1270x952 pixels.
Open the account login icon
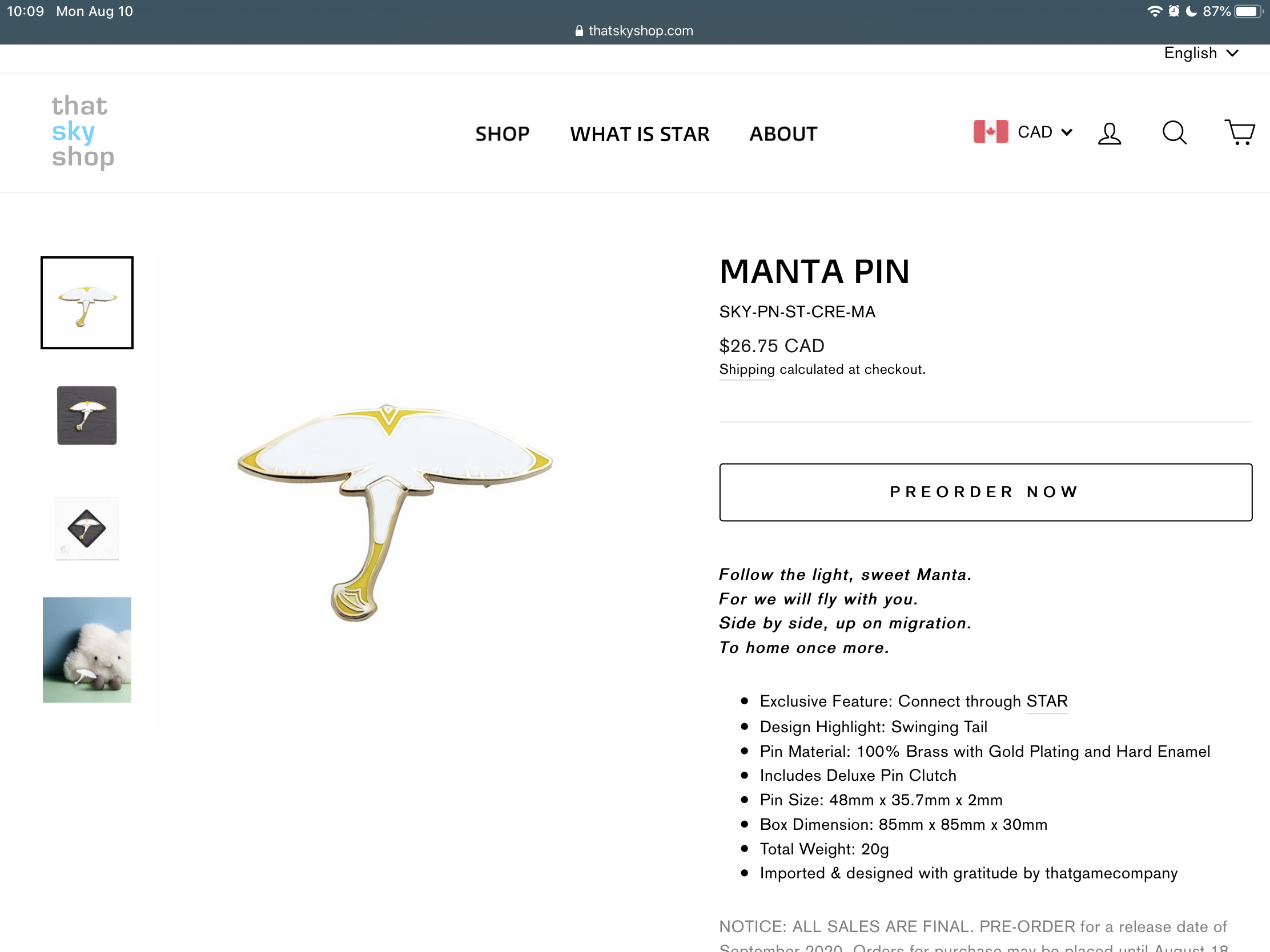1109,133
